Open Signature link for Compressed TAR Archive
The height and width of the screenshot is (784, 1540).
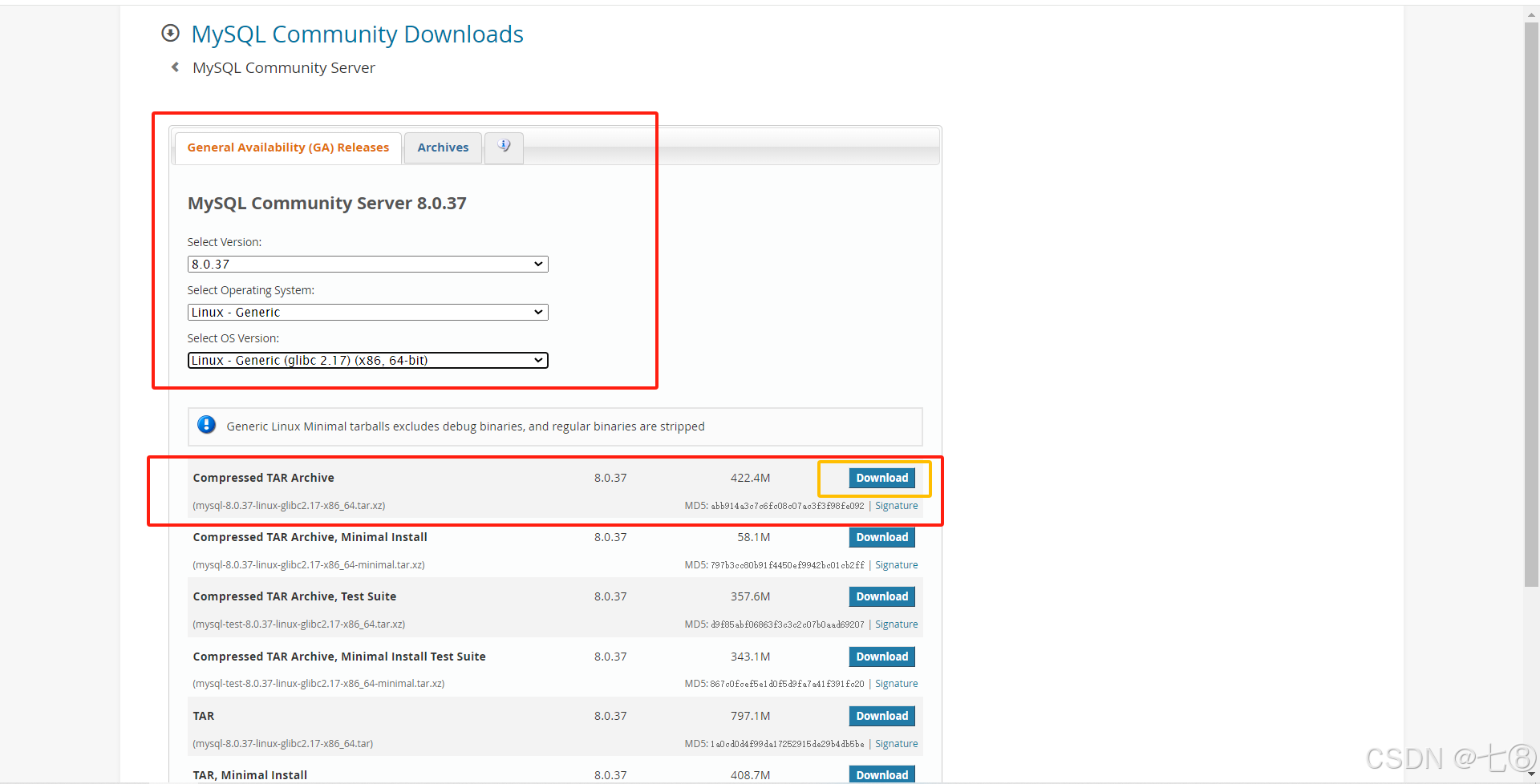tap(896, 506)
